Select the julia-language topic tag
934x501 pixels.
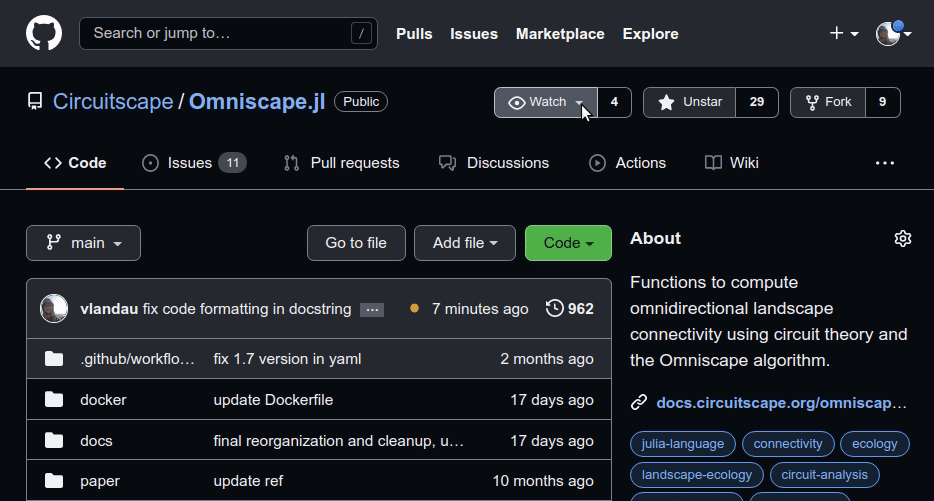(683, 444)
